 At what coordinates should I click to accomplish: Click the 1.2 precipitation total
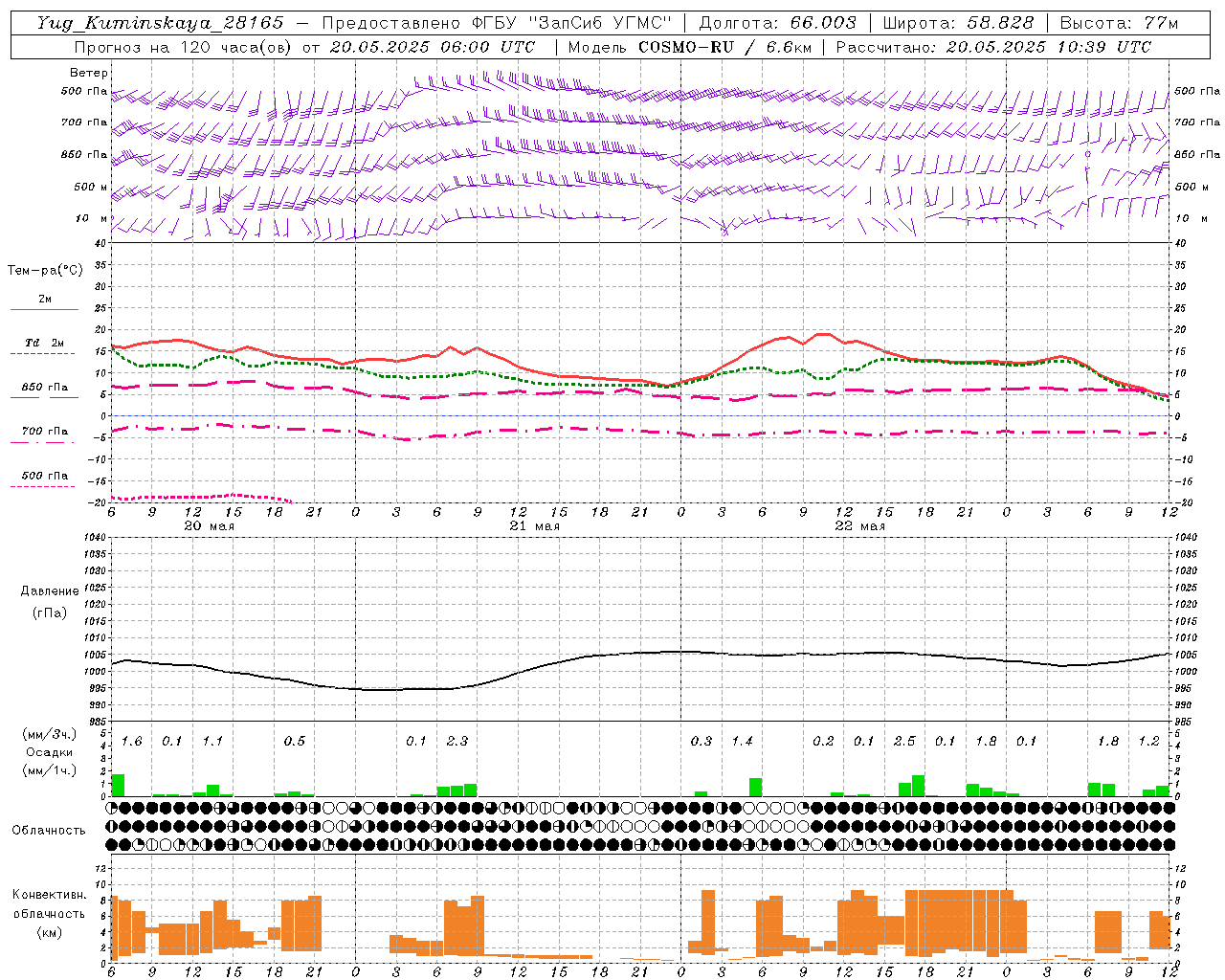(1148, 742)
